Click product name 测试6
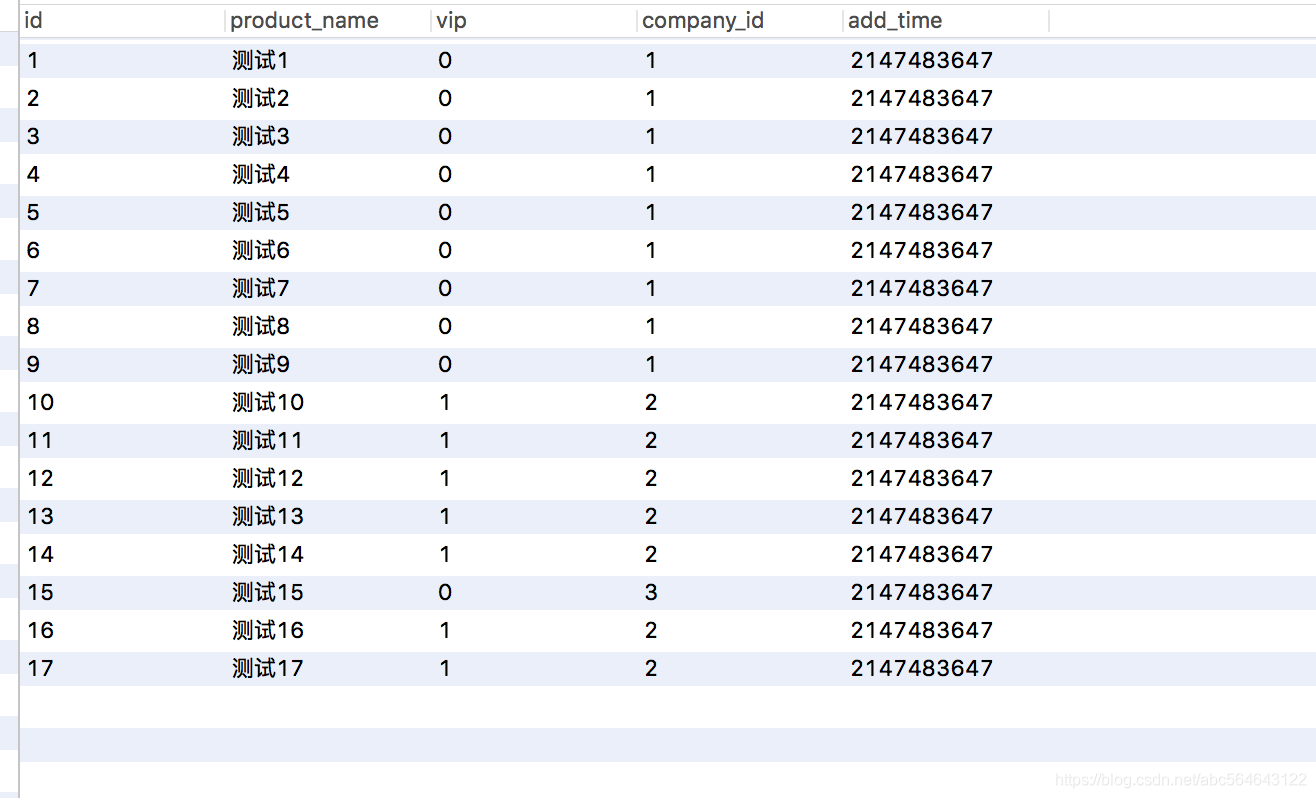The height and width of the screenshot is (798, 1316). [260, 251]
